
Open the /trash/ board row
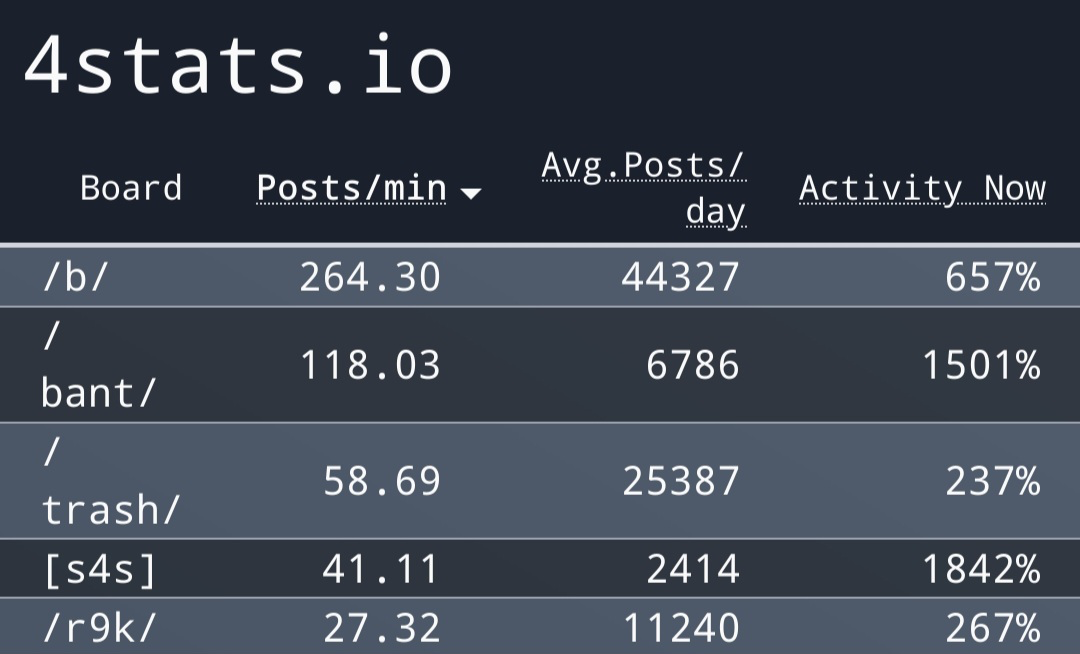coord(540,481)
